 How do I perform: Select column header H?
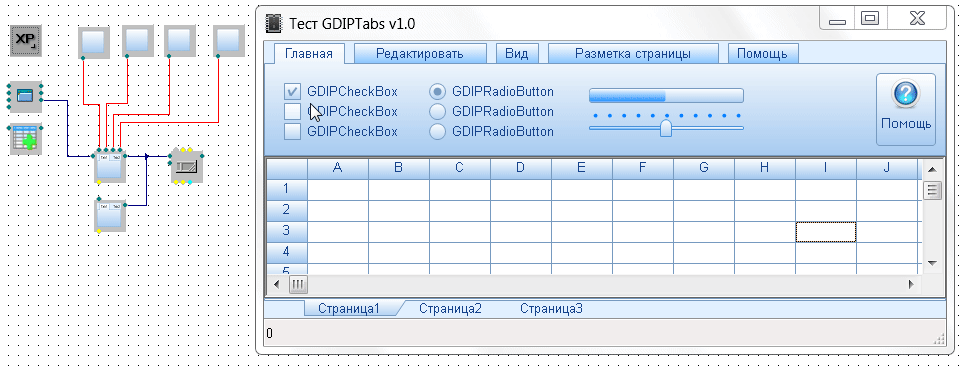pos(765,168)
